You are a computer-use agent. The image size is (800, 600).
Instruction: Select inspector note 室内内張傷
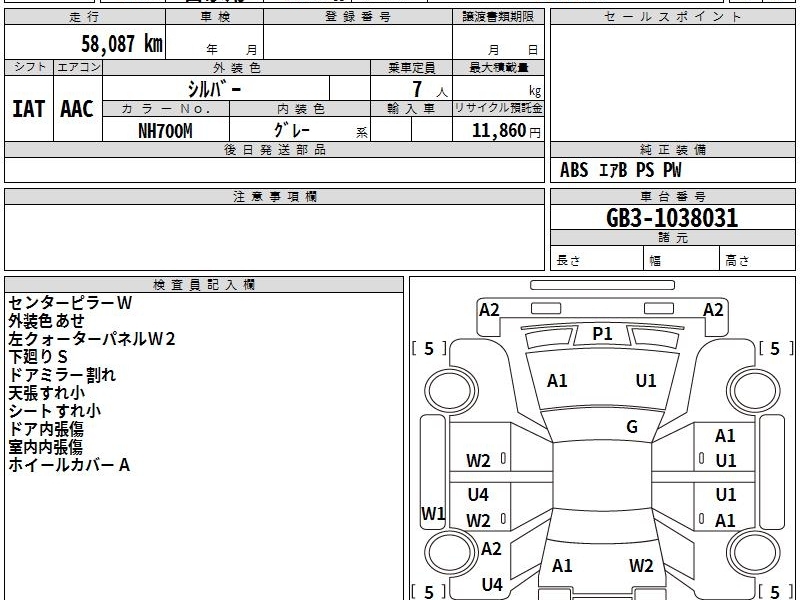click(45, 447)
